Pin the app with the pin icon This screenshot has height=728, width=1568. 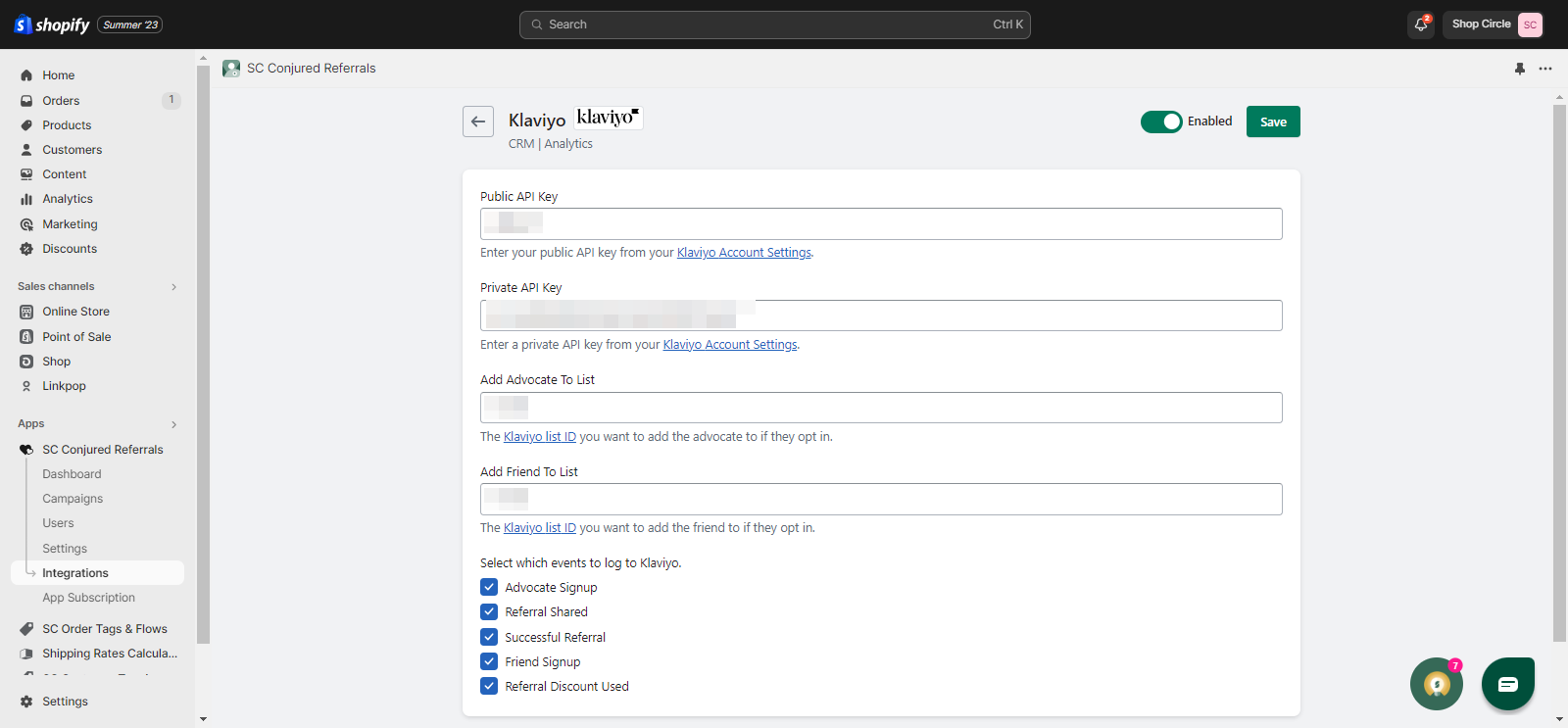pyautogui.click(x=1520, y=69)
